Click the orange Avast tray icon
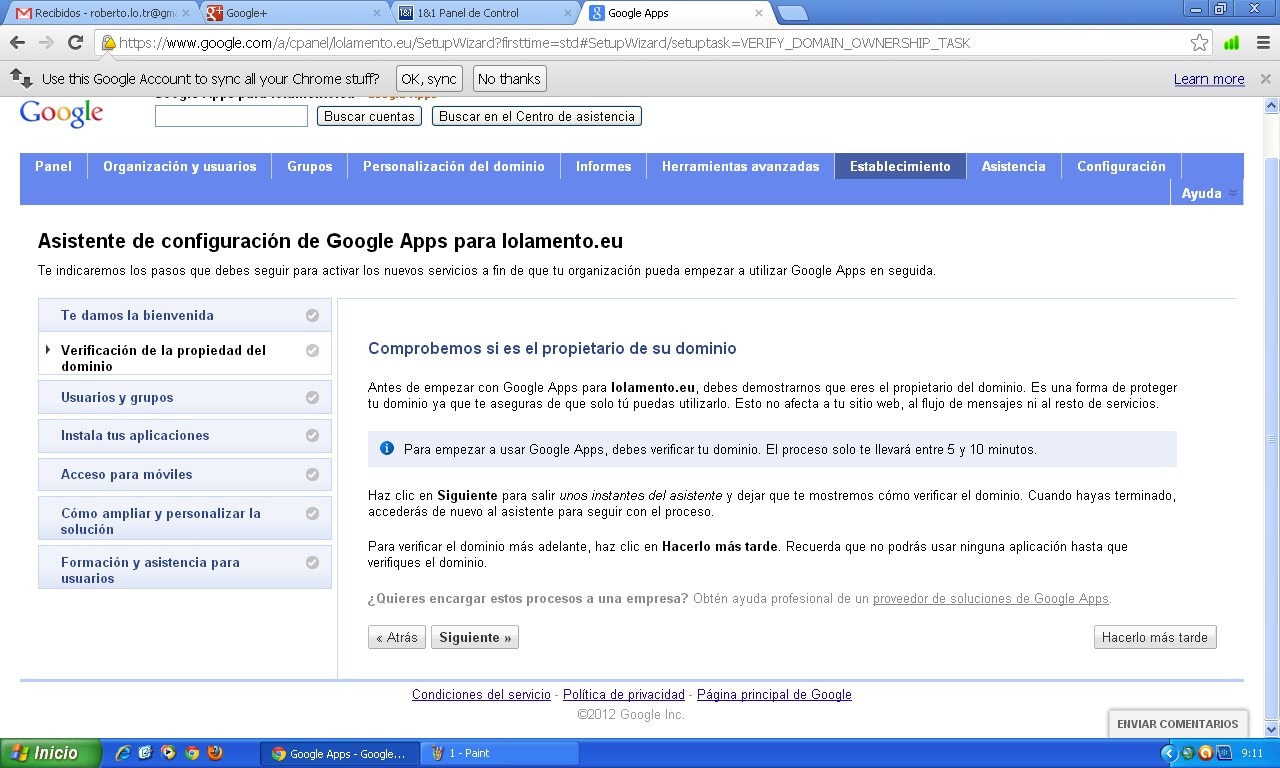The width and height of the screenshot is (1280, 768). click(x=1205, y=753)
